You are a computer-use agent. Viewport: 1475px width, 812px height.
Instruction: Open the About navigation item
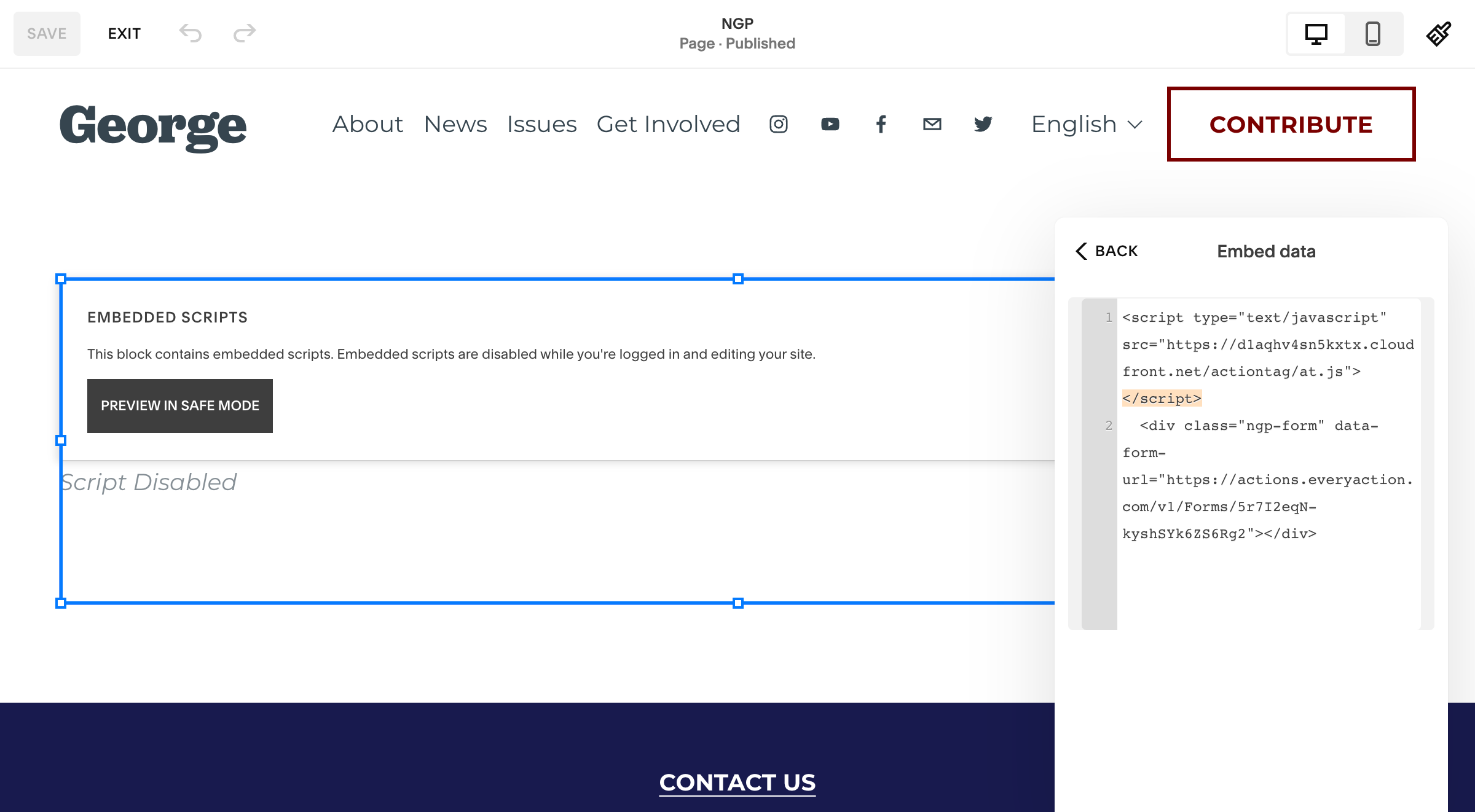pyautogui.click(x=368, y=124)
